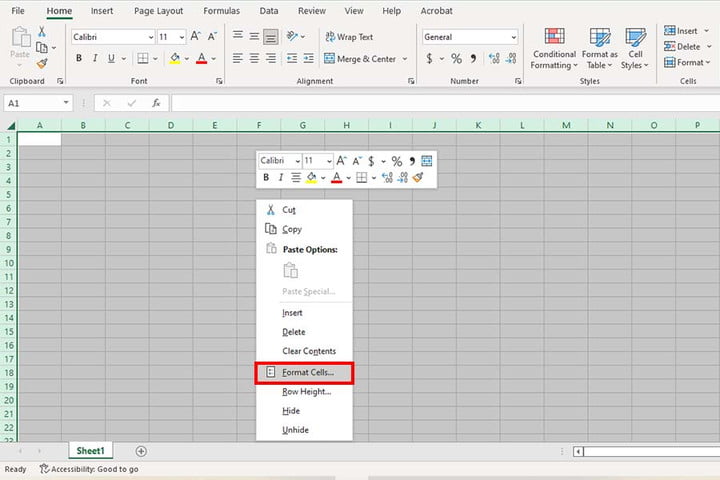Click the ribbon Borders icon
This screenshot has height=480, width=720.
click(x=143, y=58)
